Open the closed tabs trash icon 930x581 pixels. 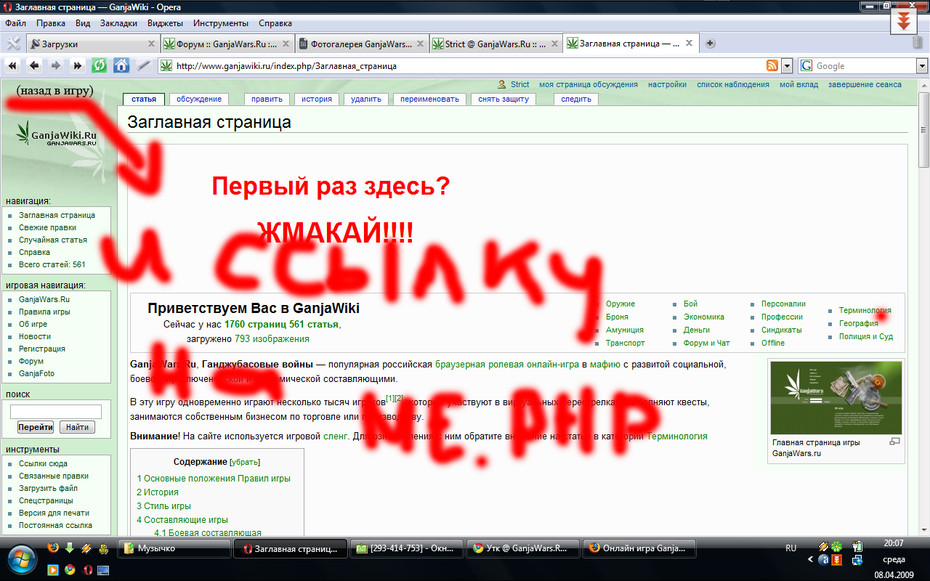point(918,43)
